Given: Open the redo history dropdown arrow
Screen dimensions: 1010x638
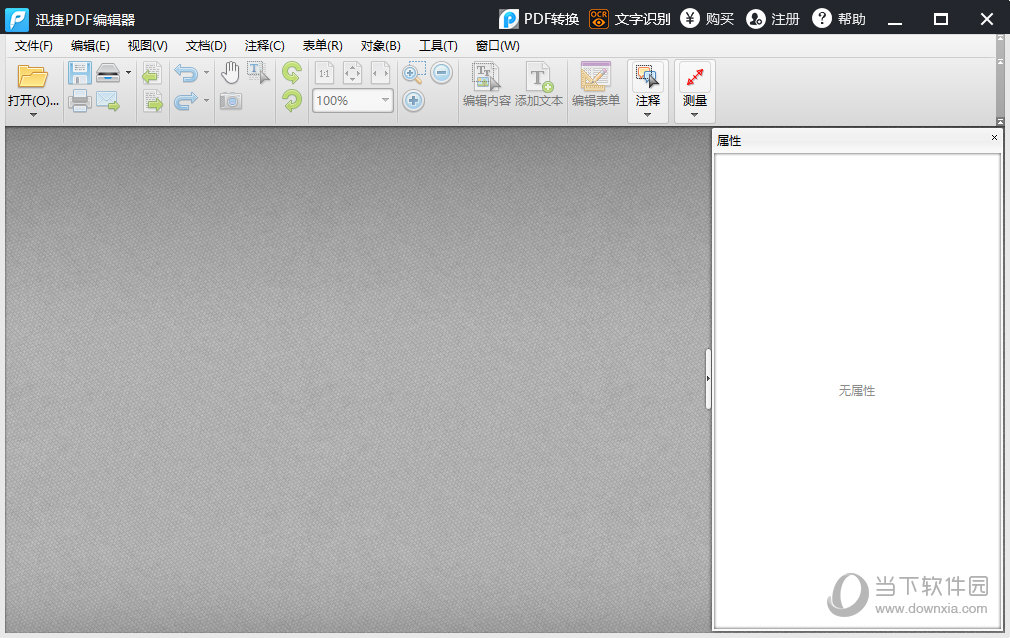Looking at the screenshot, I should (x=206, y=101).
